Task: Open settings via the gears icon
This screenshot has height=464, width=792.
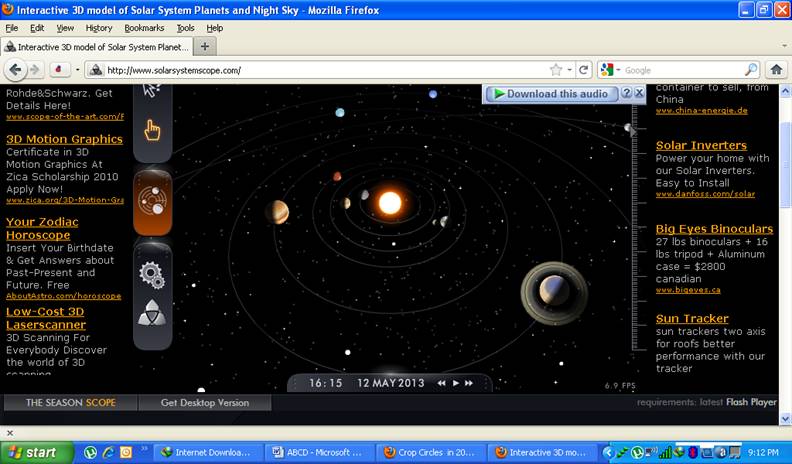Action: click(152, 272)
